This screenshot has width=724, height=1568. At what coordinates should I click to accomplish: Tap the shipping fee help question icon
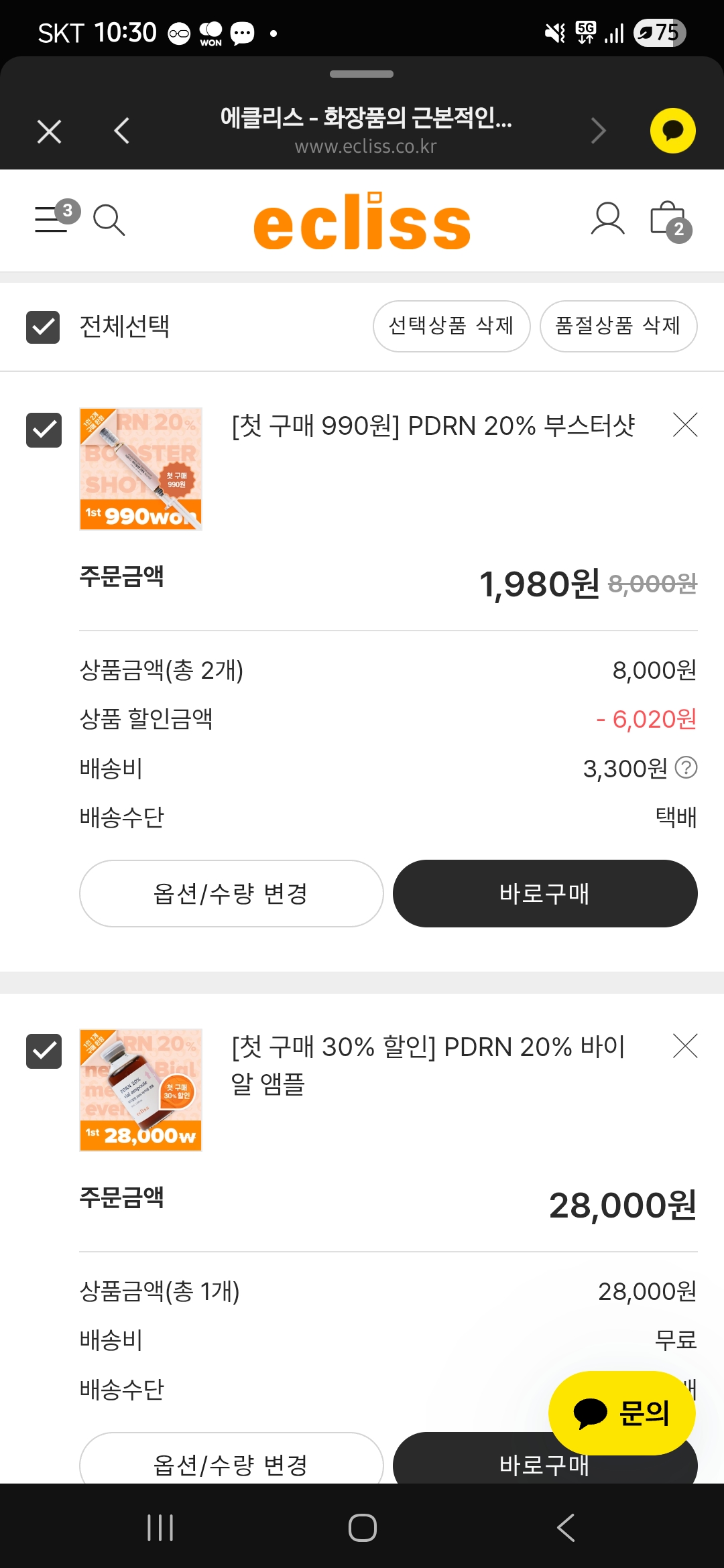(686, 767)
